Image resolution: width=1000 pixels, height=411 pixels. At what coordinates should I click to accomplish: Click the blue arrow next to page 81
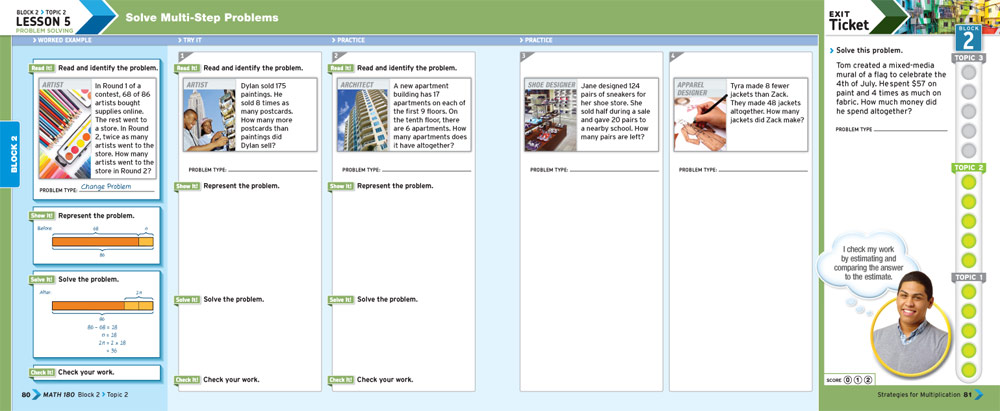pos(979,395)
